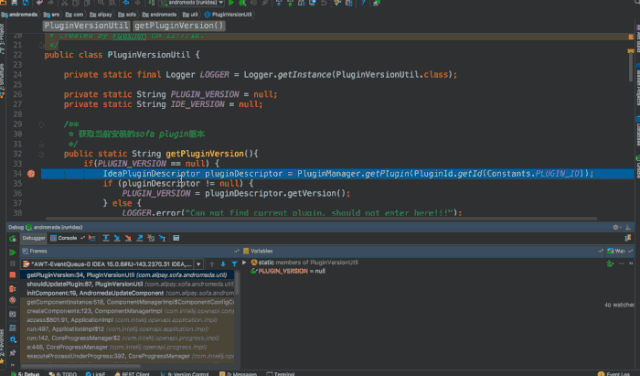
Task: Click the getPluginVersion() breadcrumb
Action: tap(179, 26)
